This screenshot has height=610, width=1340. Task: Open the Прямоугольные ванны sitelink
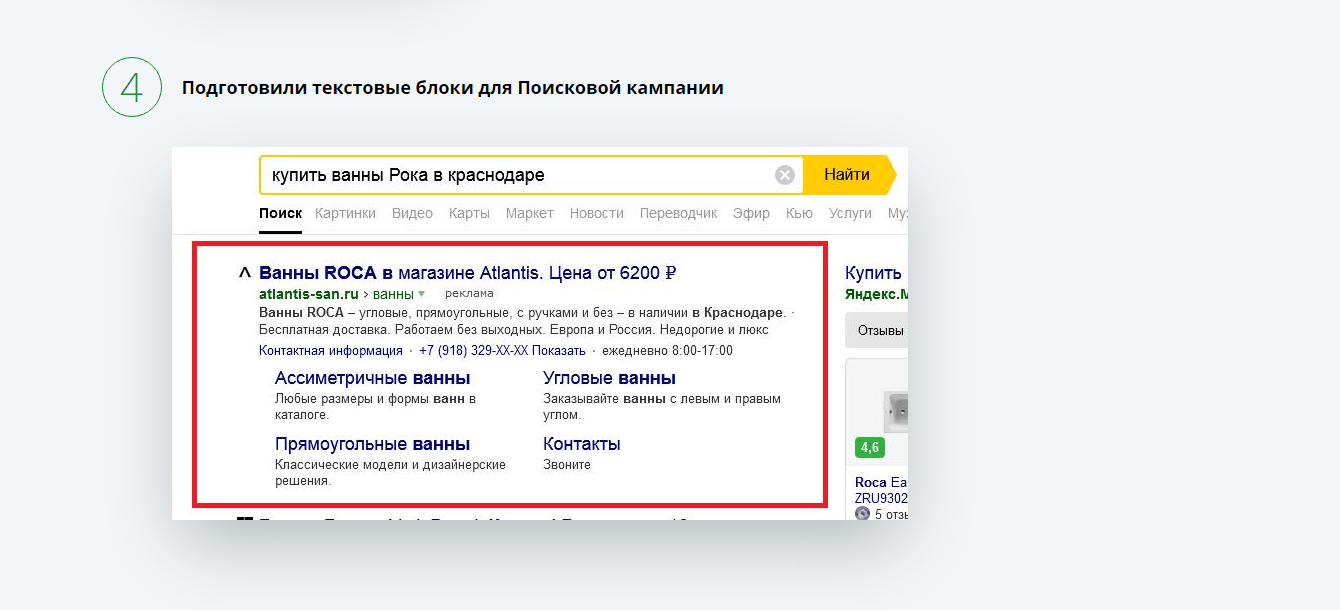[x=372, y=444]
